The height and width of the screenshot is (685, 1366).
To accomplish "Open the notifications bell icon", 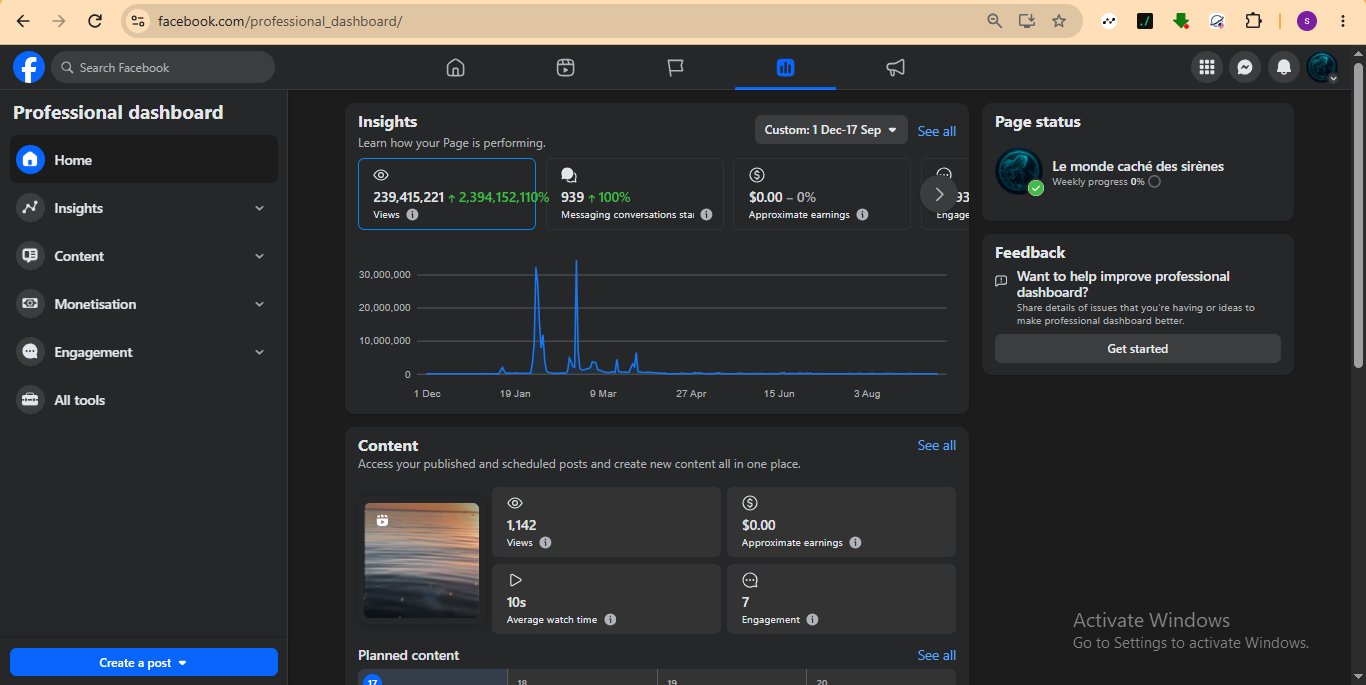I will coord(1284,67).
